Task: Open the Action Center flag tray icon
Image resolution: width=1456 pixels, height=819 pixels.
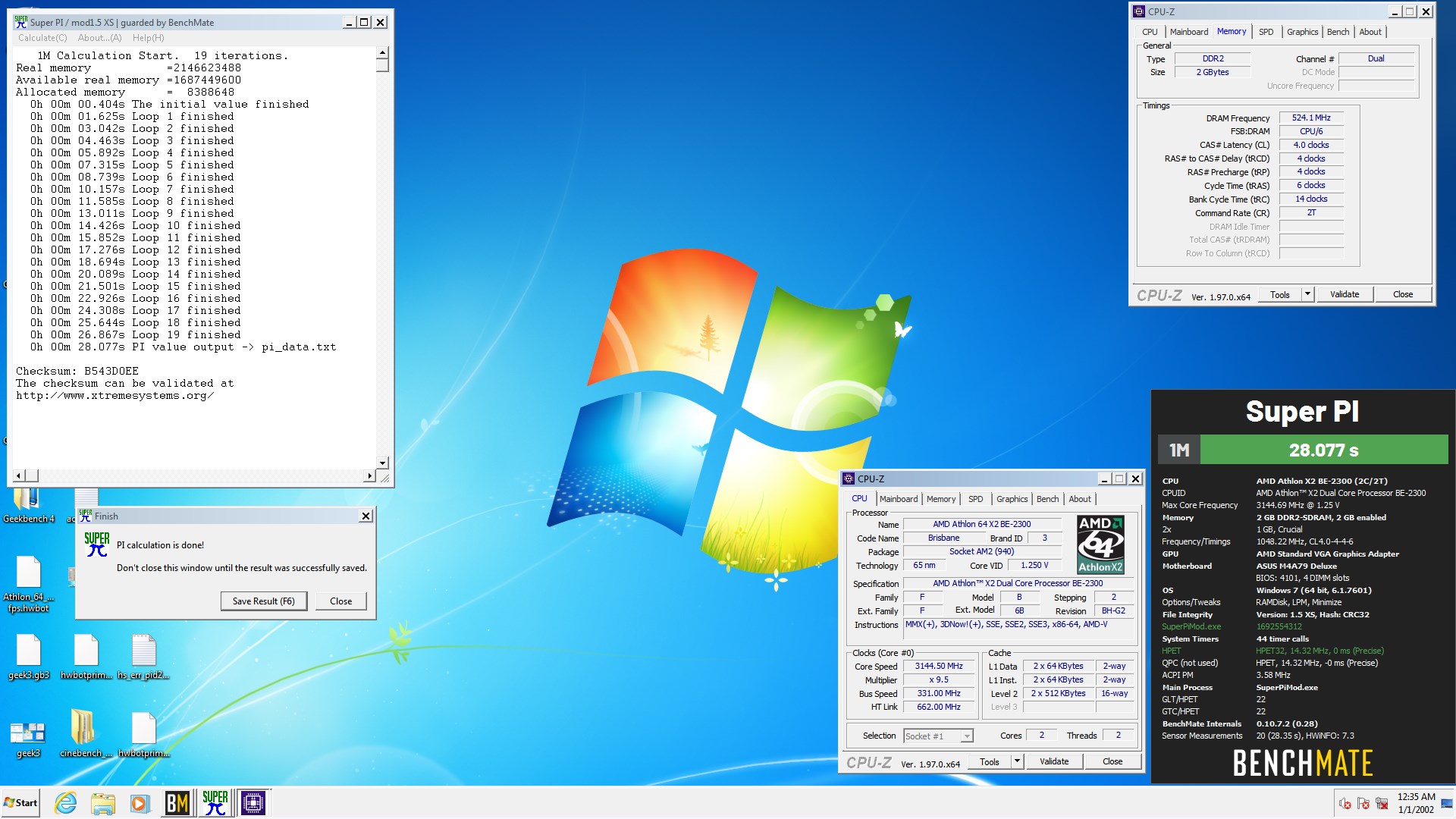Action: [x=1363, y=803]
